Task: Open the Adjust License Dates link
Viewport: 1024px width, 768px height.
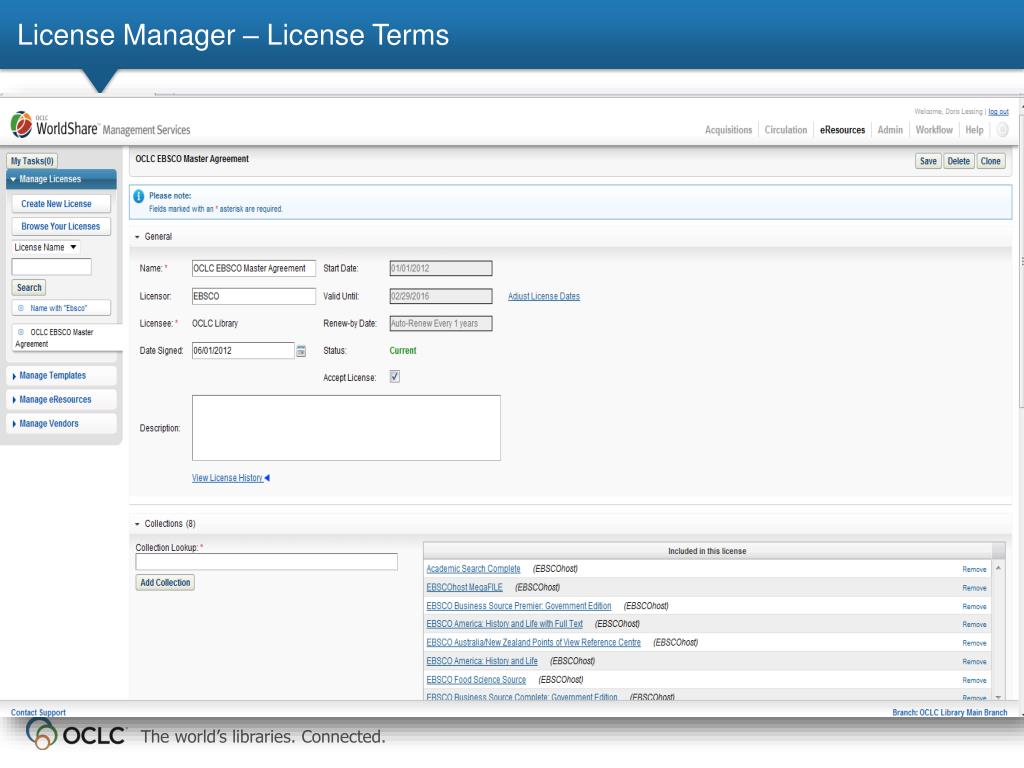Action: click(544, 296)
